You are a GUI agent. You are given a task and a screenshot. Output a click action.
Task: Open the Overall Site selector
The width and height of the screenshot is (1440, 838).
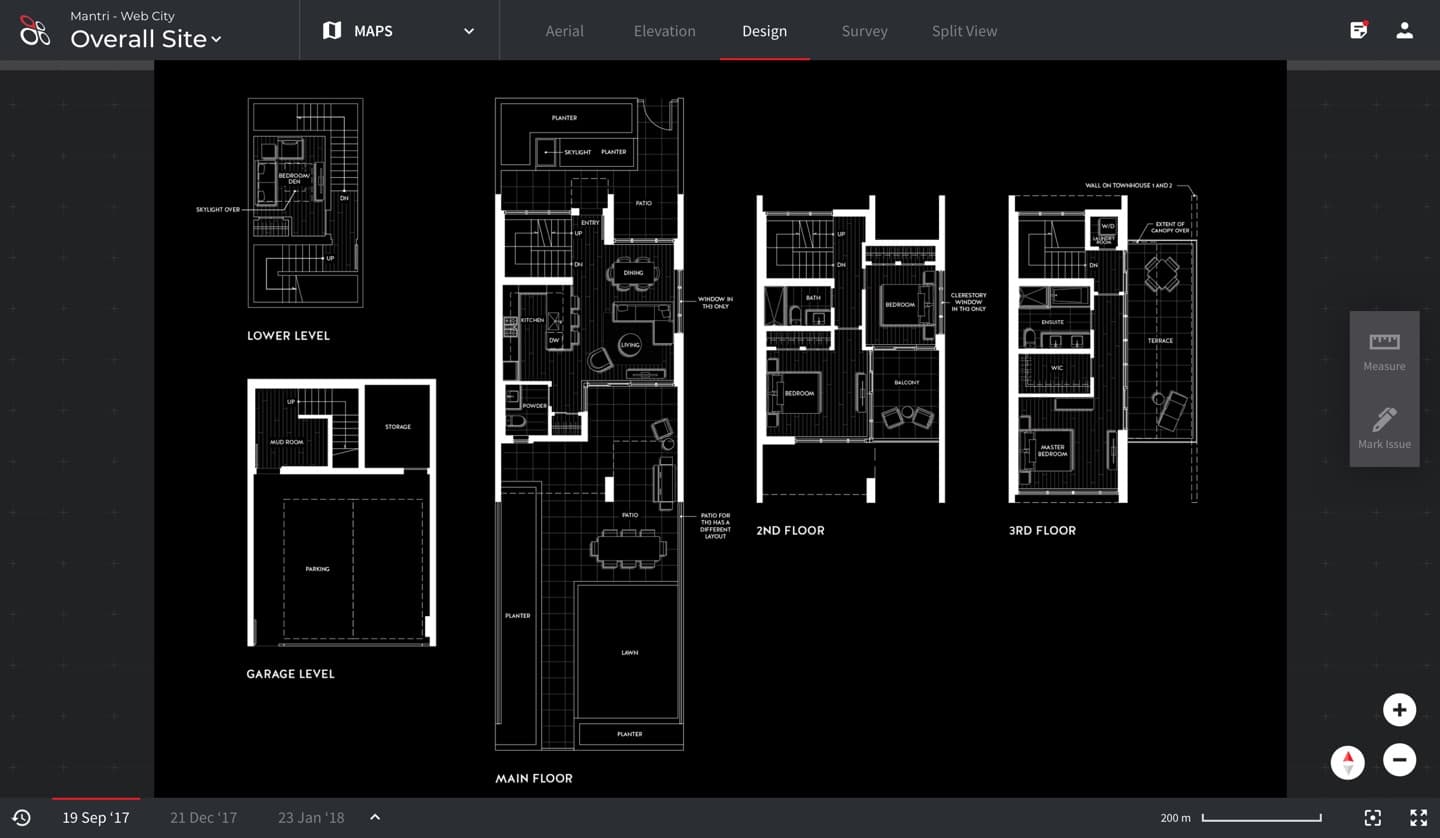[146, 39]
